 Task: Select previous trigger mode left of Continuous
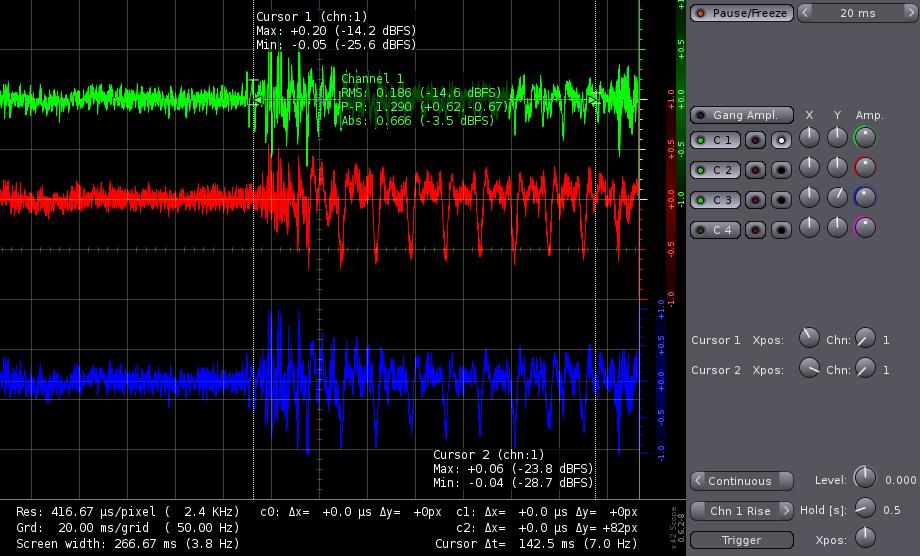698,480
